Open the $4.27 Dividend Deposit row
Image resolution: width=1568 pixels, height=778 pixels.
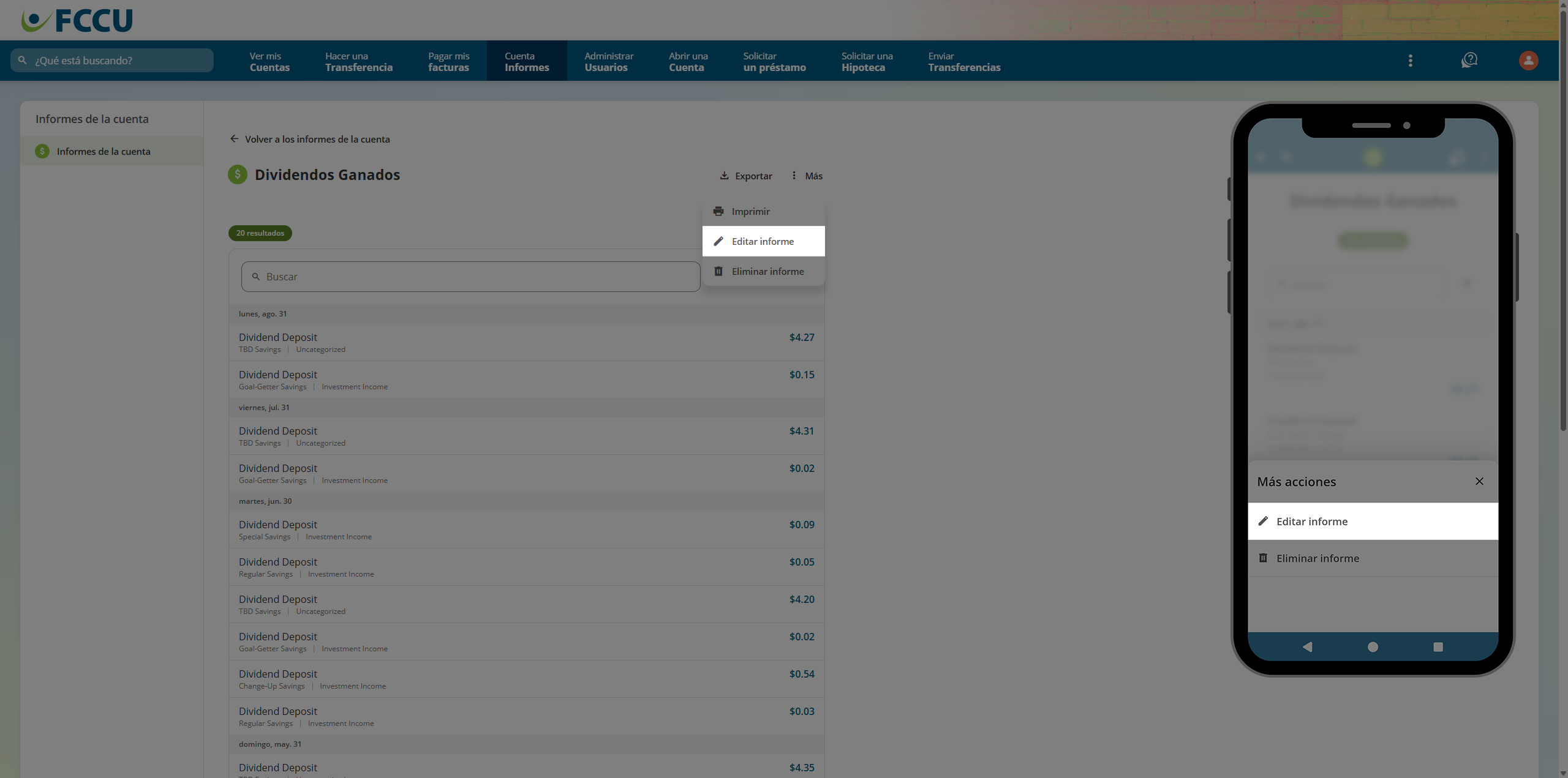coord(526,342)
